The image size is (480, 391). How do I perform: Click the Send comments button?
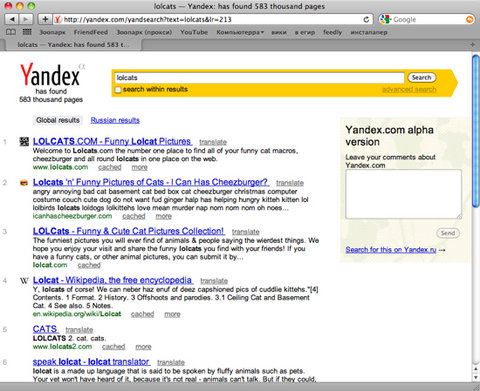point(448,233)
